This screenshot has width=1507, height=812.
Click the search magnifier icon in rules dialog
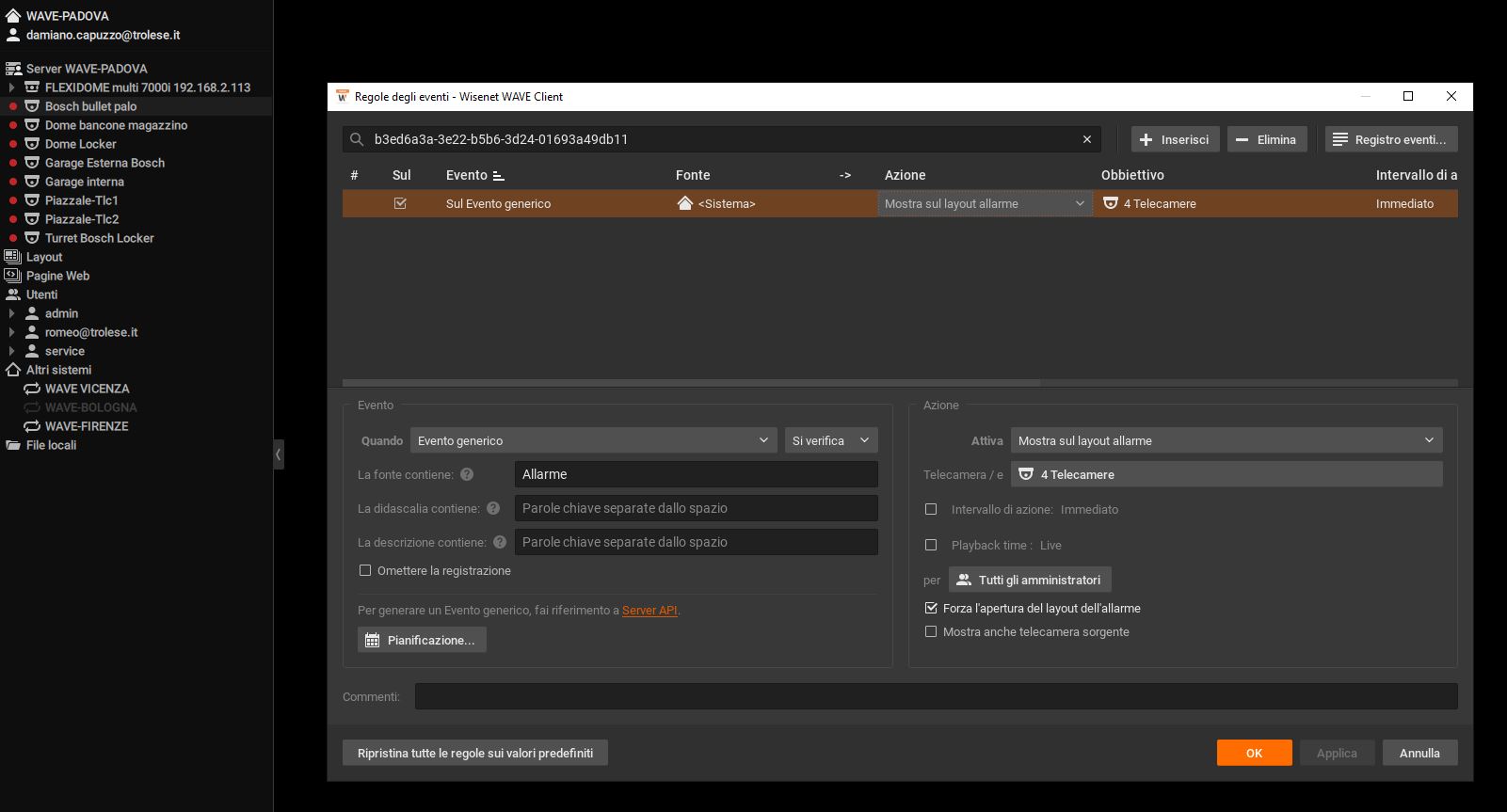pyautogui.click(x=357, y=139)
